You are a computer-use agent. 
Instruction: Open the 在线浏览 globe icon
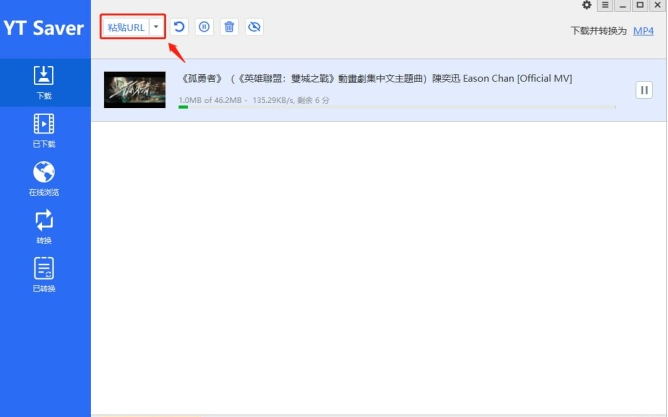click(x=44, y=178)
